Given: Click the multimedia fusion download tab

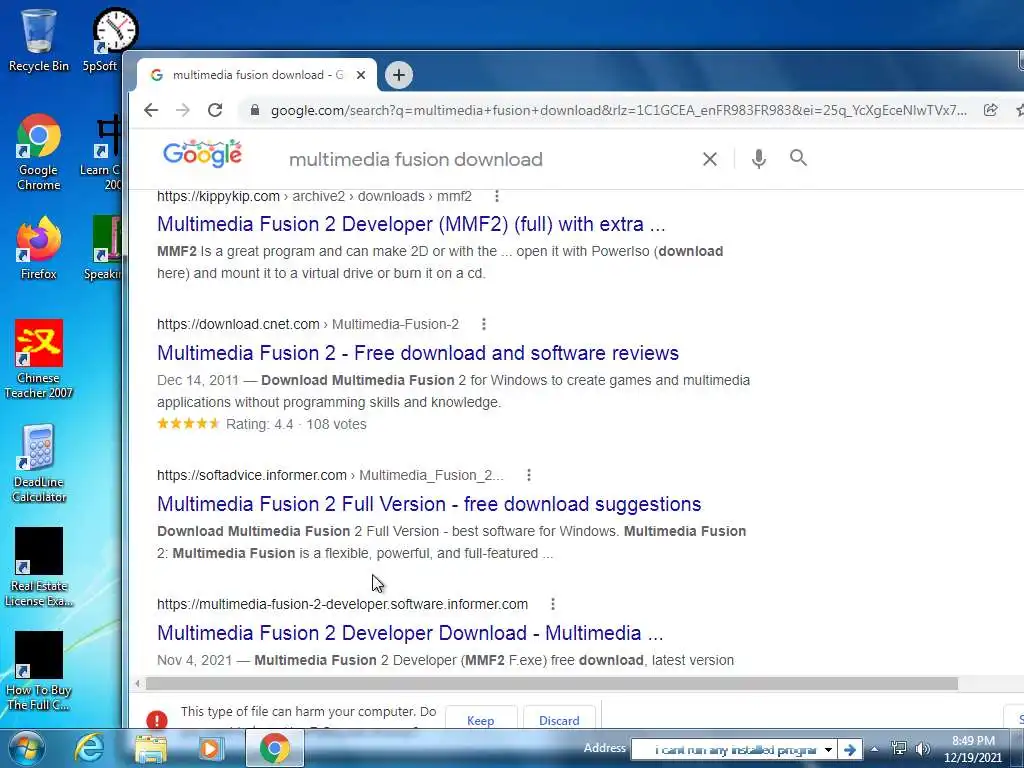Looking at the screenshot, I should [257, 75].
